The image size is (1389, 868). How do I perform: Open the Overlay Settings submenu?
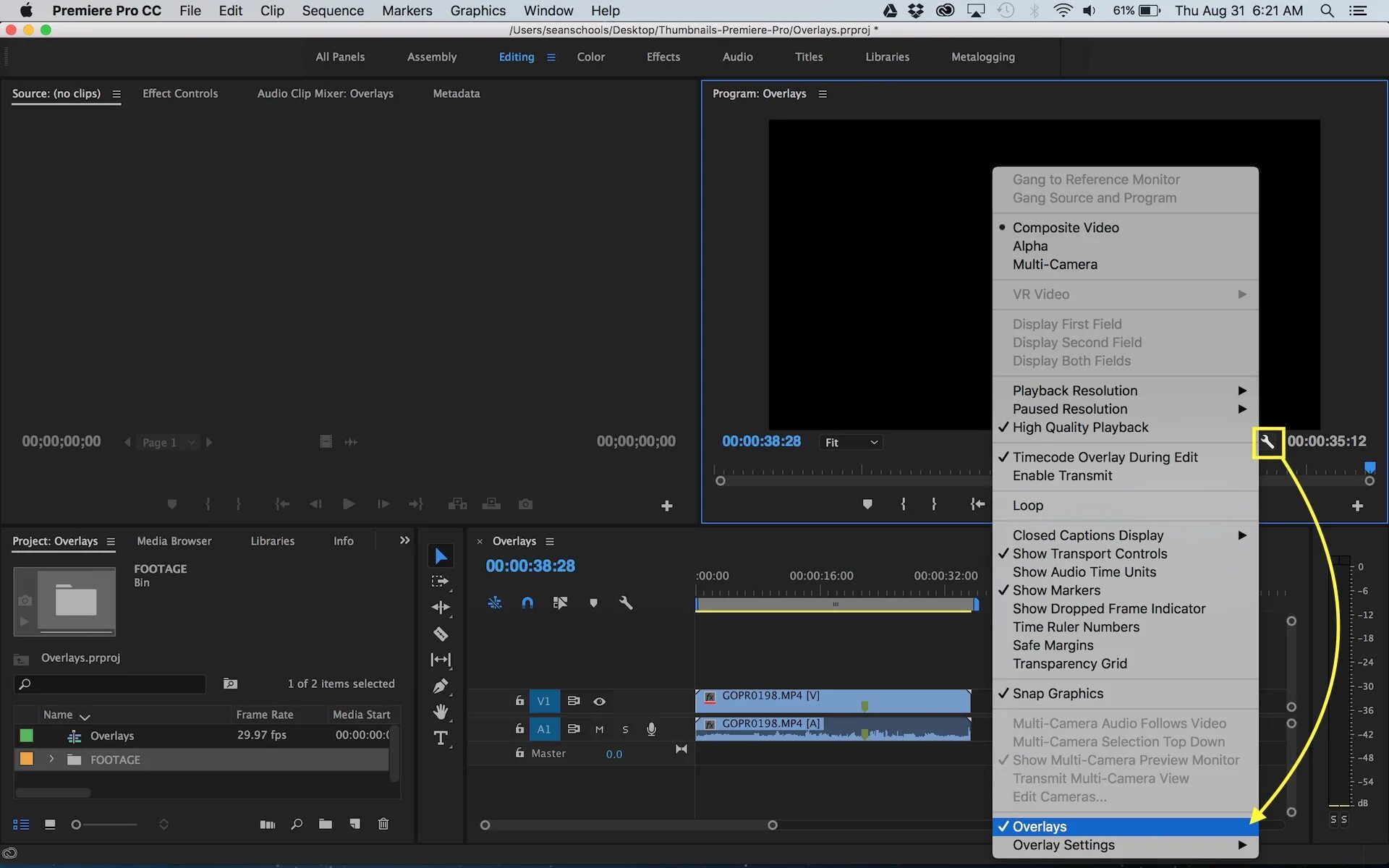coord(1063,845)
